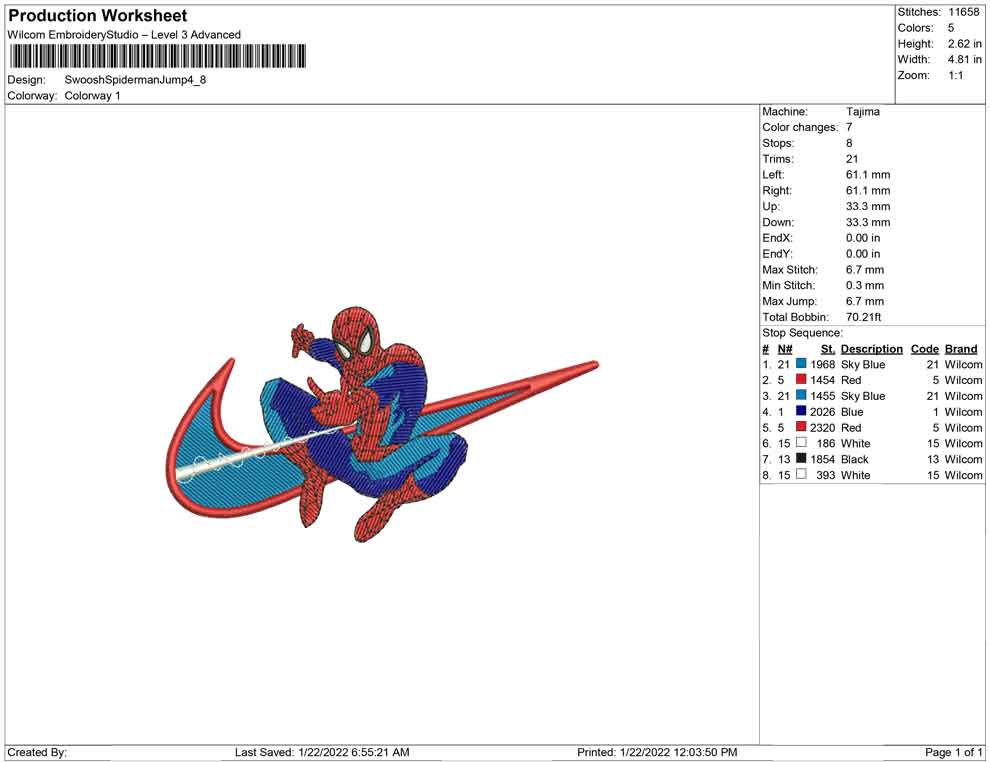
Task: Select the Red swatch with 2320 stitches
Action: [x=801, y=427]
